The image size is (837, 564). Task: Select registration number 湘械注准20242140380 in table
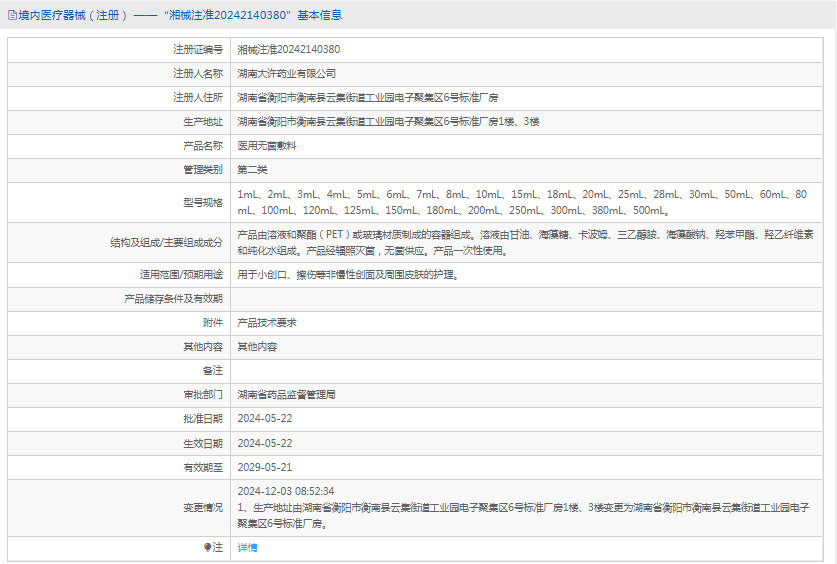pos(289,50)
